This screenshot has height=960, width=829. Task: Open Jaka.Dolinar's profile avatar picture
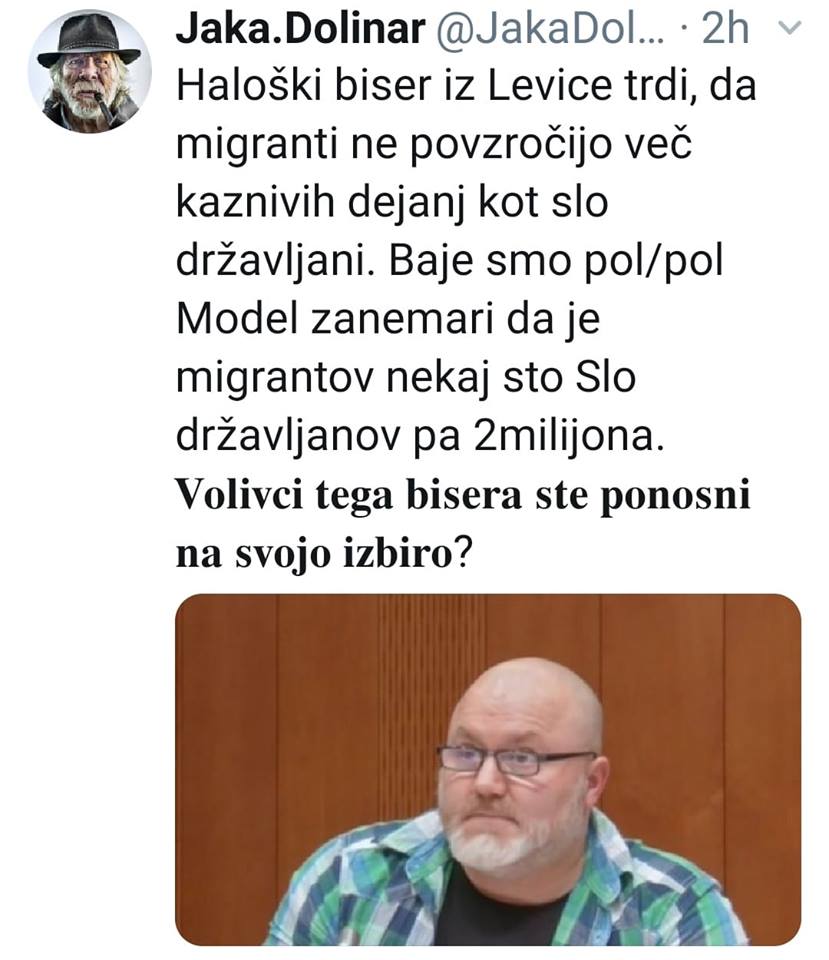(89, 72)
